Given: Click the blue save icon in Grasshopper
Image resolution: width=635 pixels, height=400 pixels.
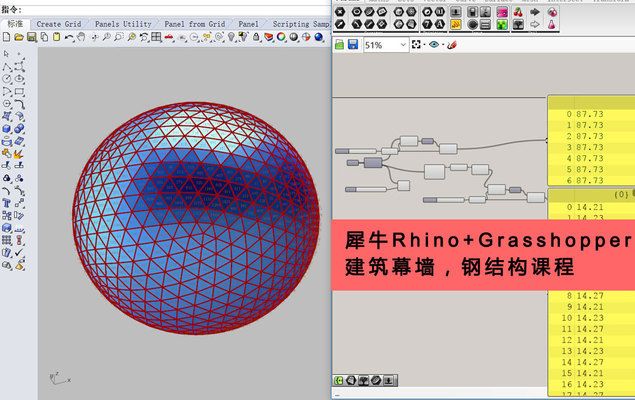Looking at the screenshot, I should tap(353, 46).
